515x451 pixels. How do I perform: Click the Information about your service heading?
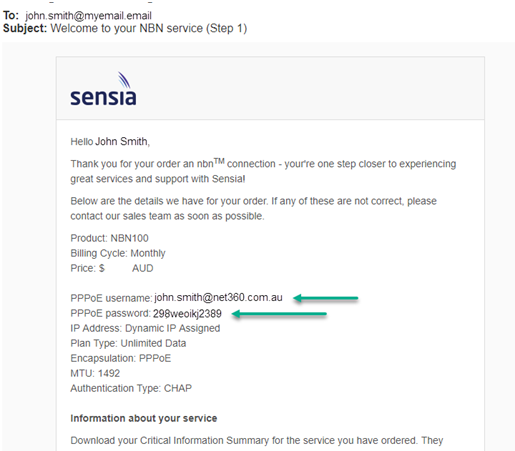[x=144, y=418]
